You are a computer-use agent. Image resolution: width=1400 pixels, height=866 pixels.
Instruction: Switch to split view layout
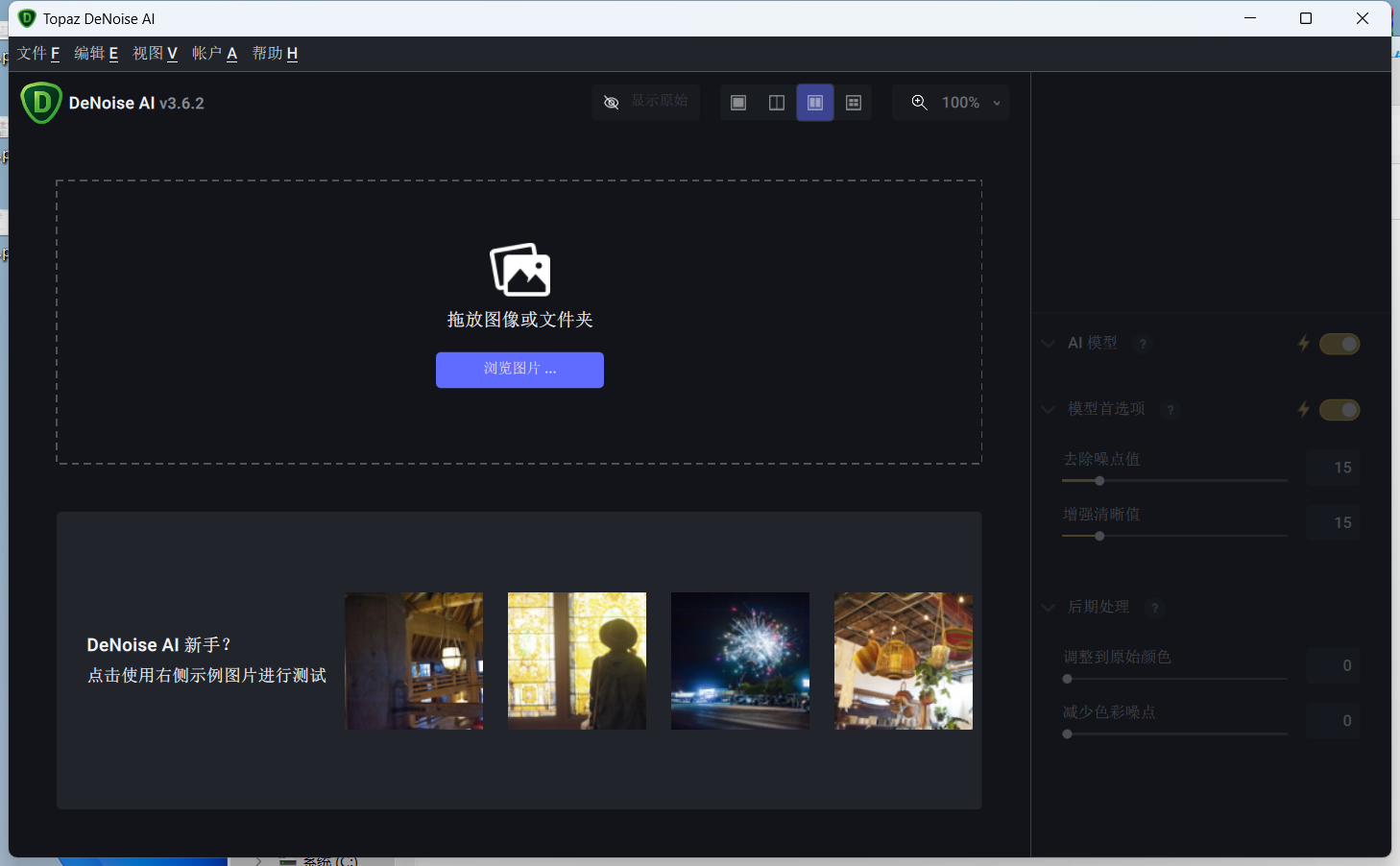coord(777,103)
